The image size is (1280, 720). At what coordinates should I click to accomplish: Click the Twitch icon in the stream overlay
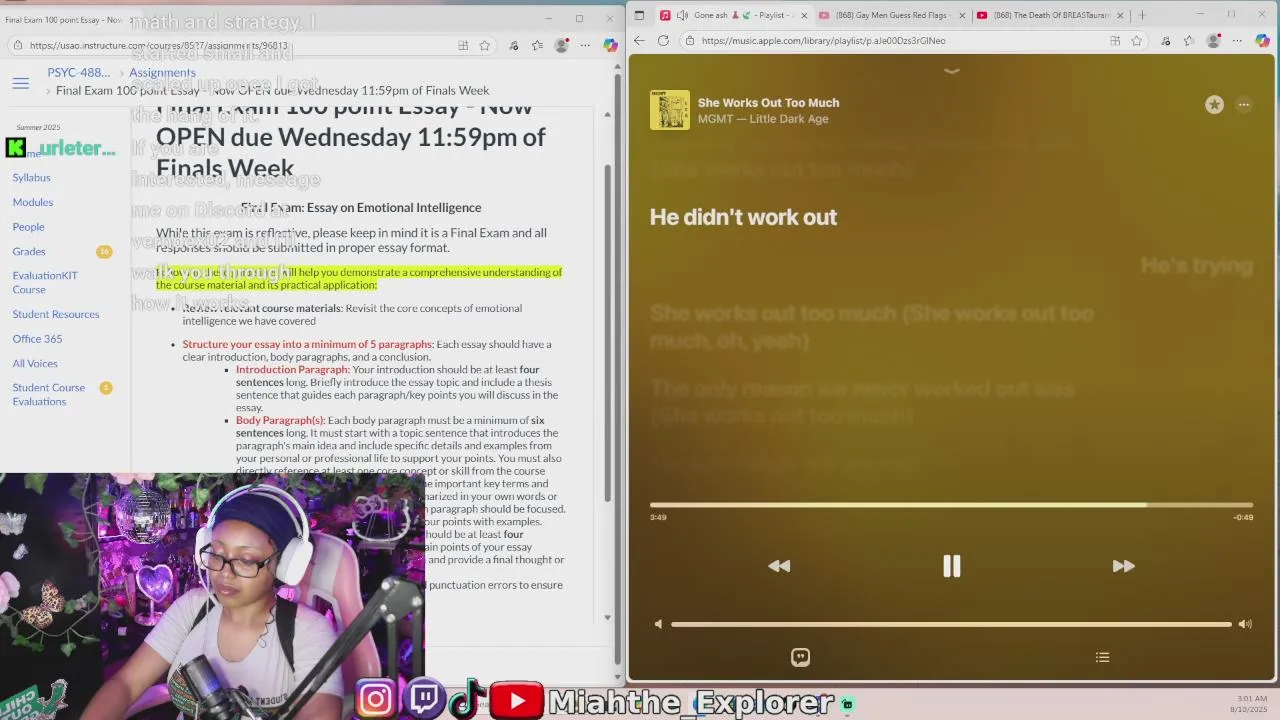tap(424, 699)
